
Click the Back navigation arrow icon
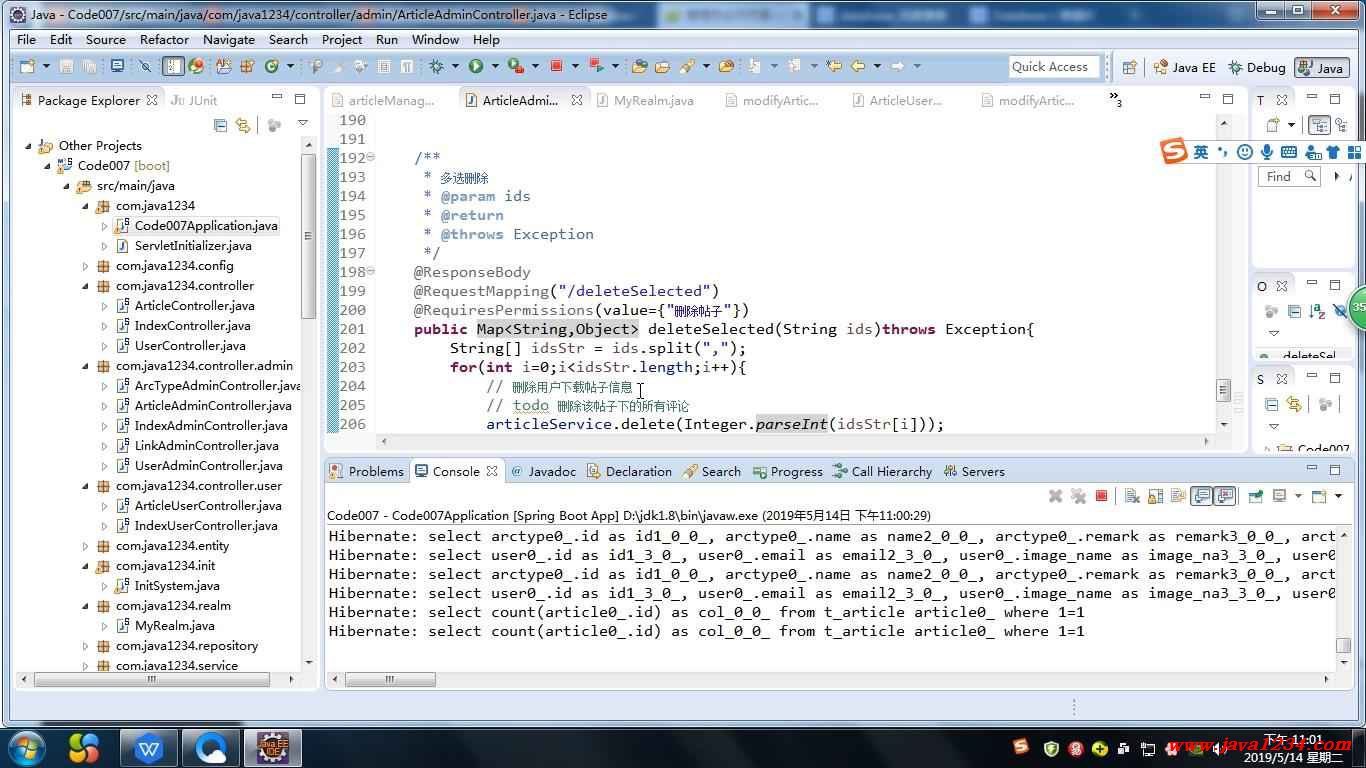tap(858, 66)
